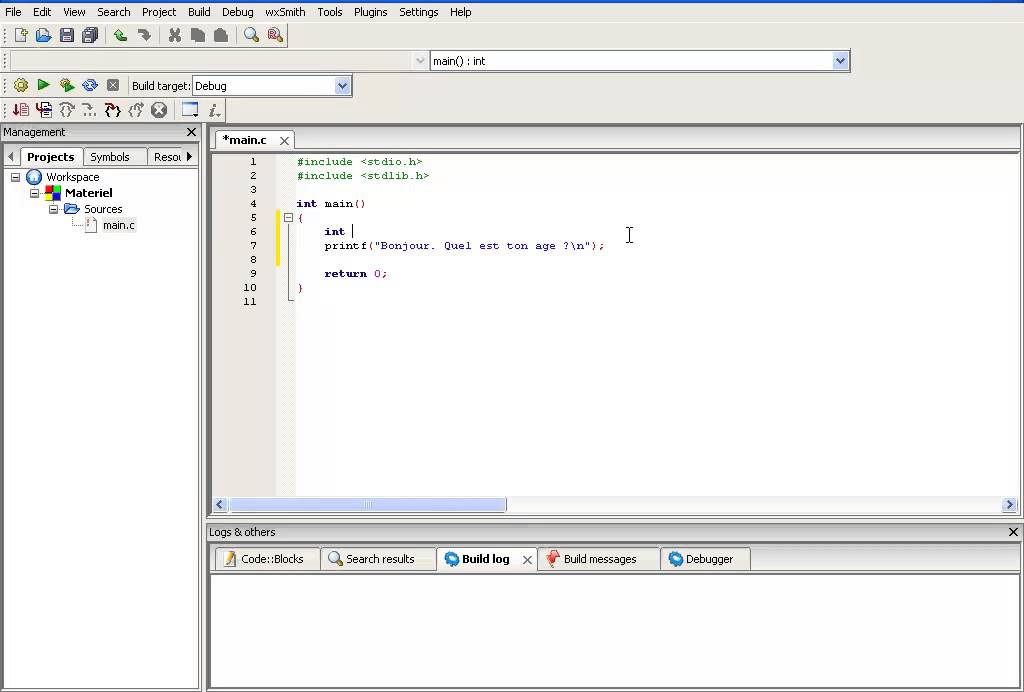
Task: Open the Build menu
Action: pyautogui.click(x=199, y=12)
